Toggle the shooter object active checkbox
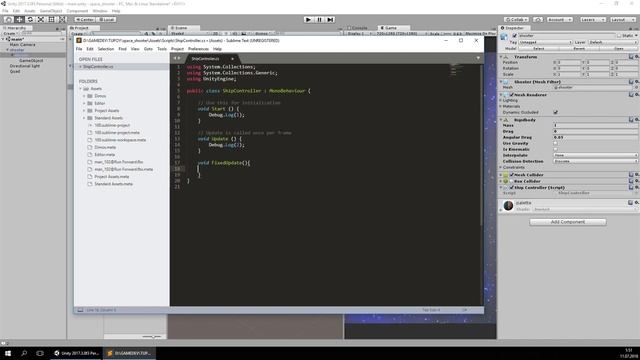This screenshot has width=640, height=360. (x=514, y=36)
